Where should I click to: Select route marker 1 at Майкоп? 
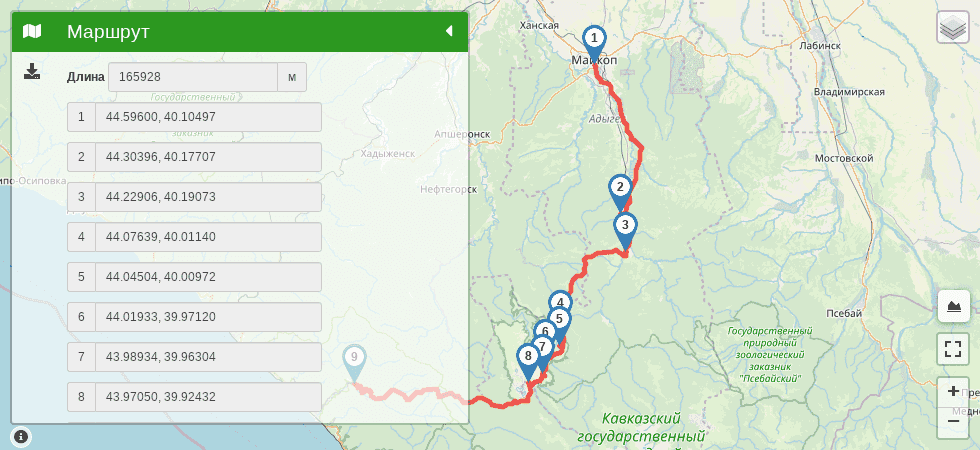594,42
